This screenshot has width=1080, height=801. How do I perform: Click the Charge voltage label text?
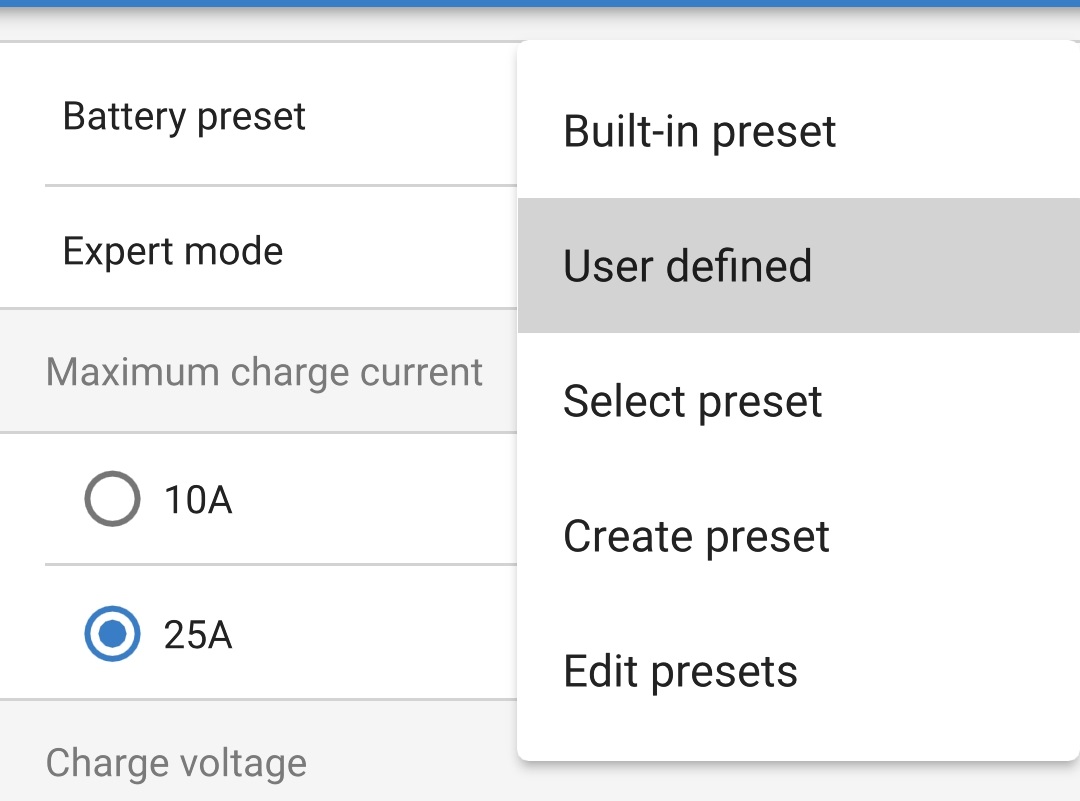pyautogui.click(x=175, y=762)
